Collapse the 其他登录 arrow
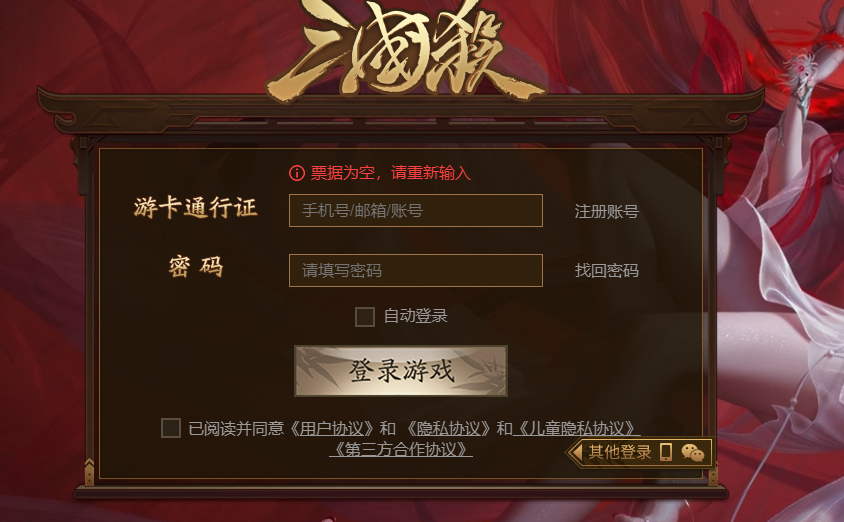The height and width of the screenshot is (522, 844). click(576, 452)
